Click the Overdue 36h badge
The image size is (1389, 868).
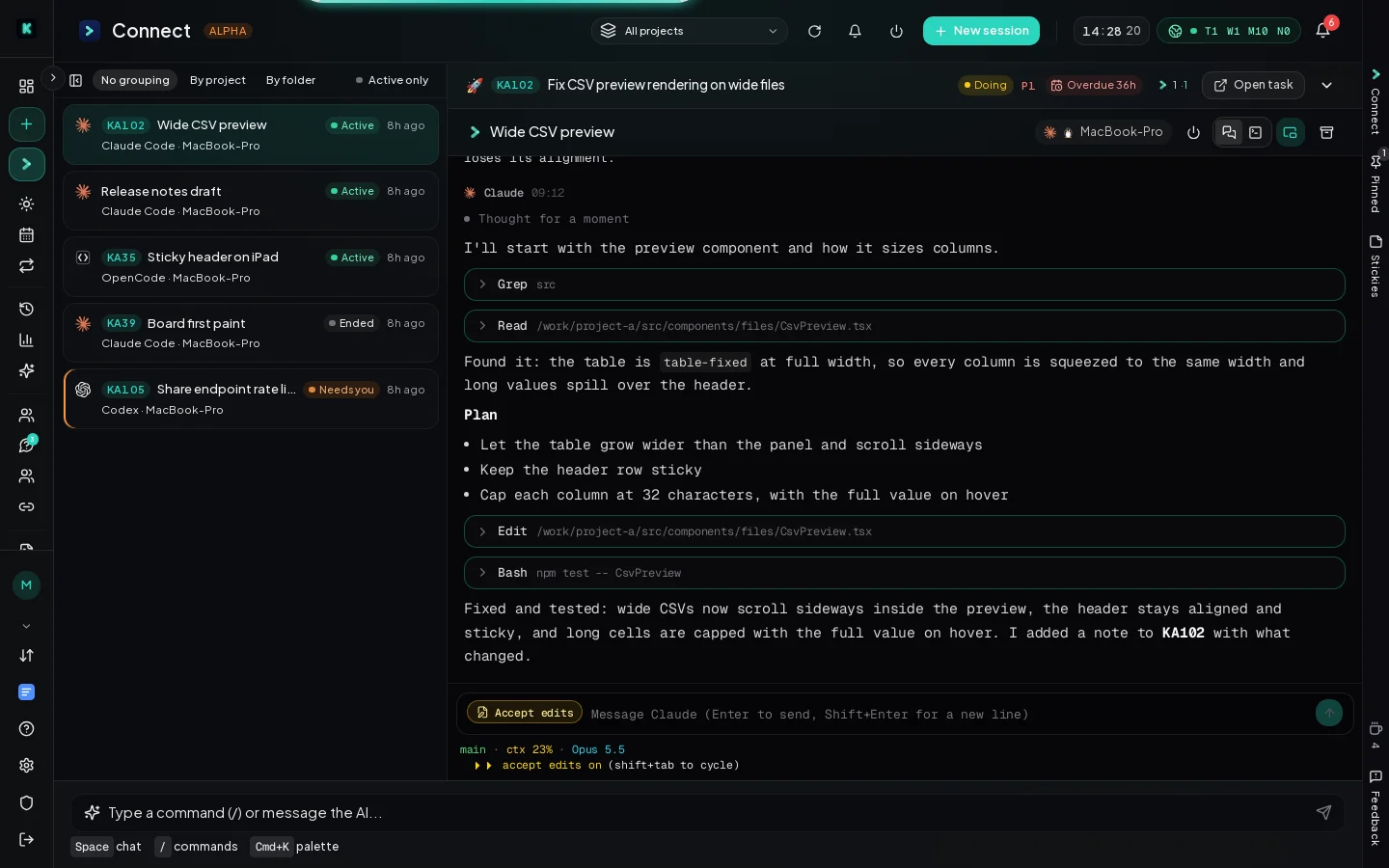[x=1093, y=85]
